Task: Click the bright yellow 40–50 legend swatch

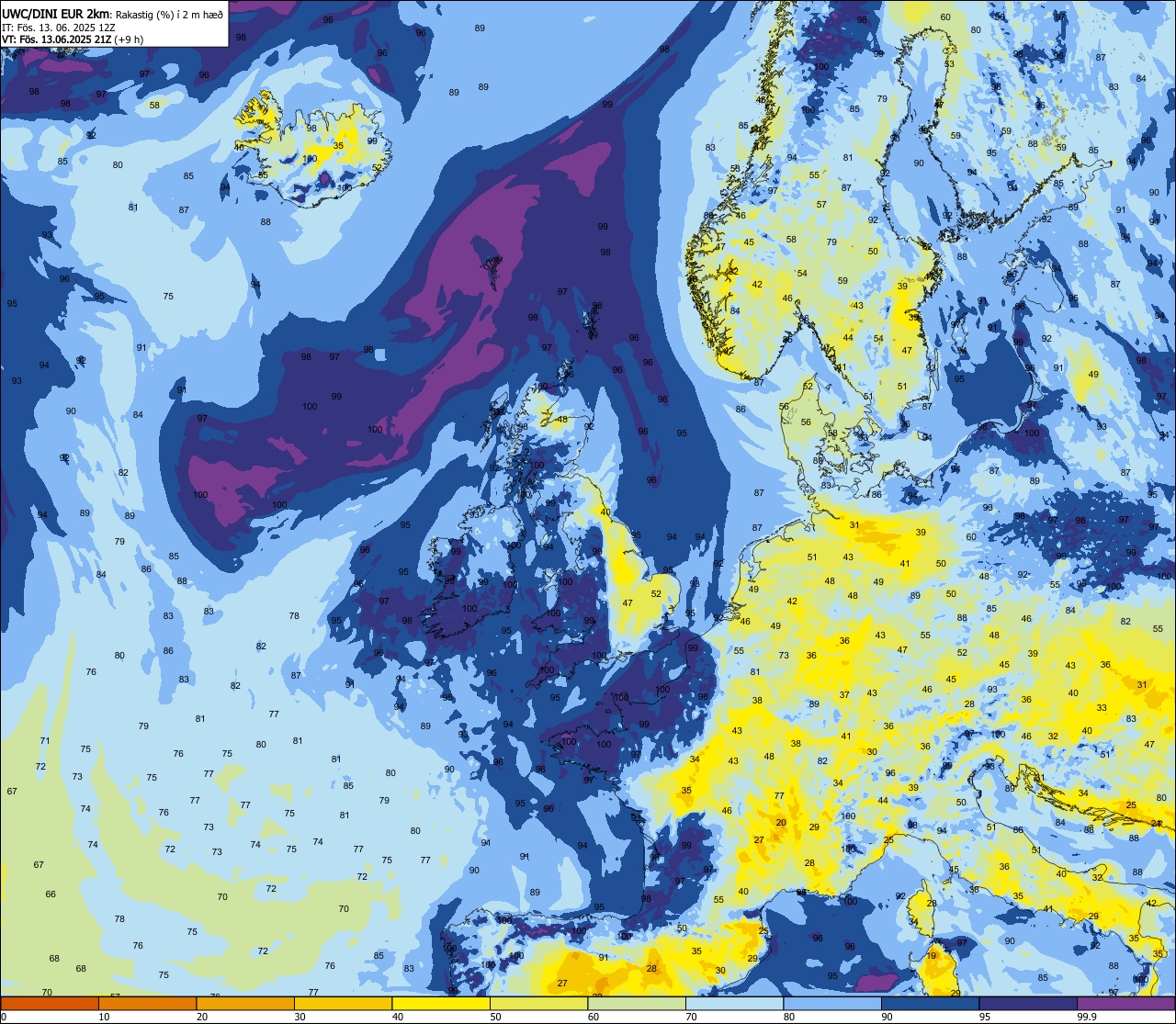Action: (x=441, y=1003)
